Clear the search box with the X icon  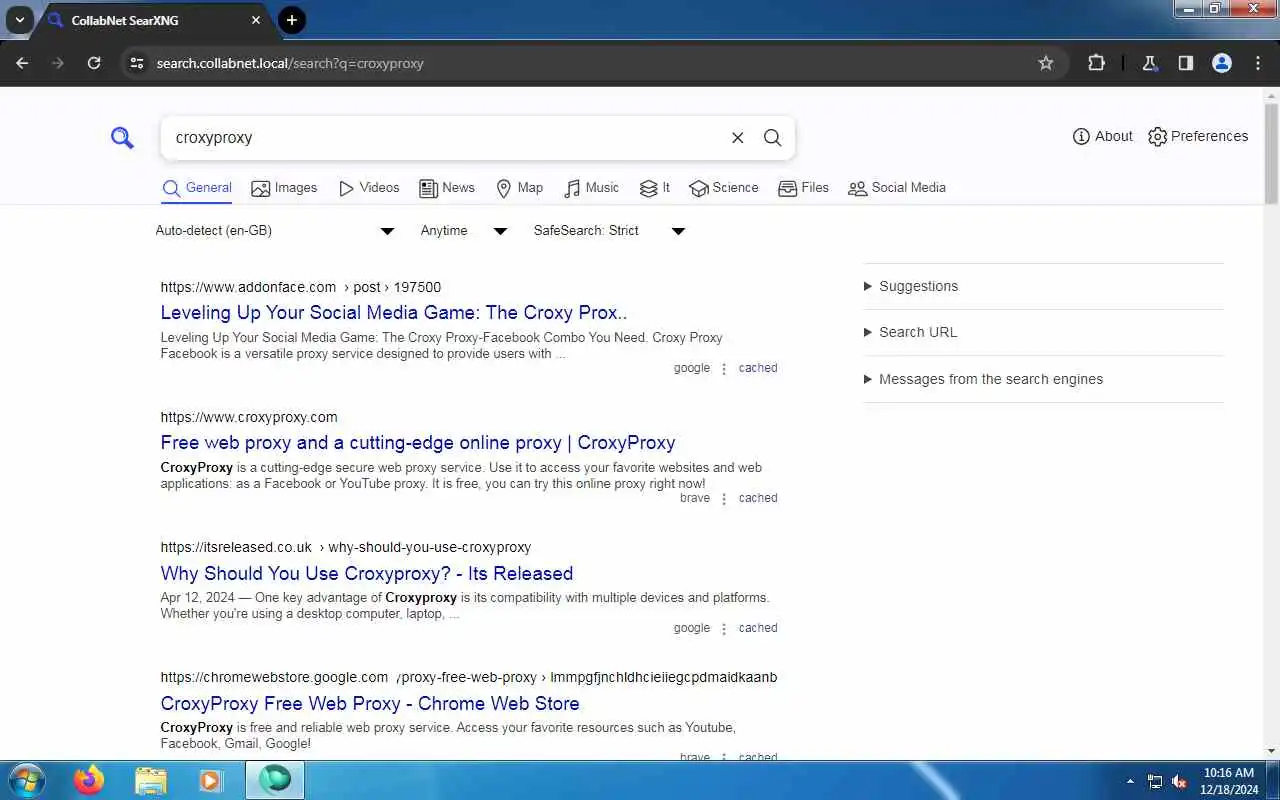tap(738, 138)
